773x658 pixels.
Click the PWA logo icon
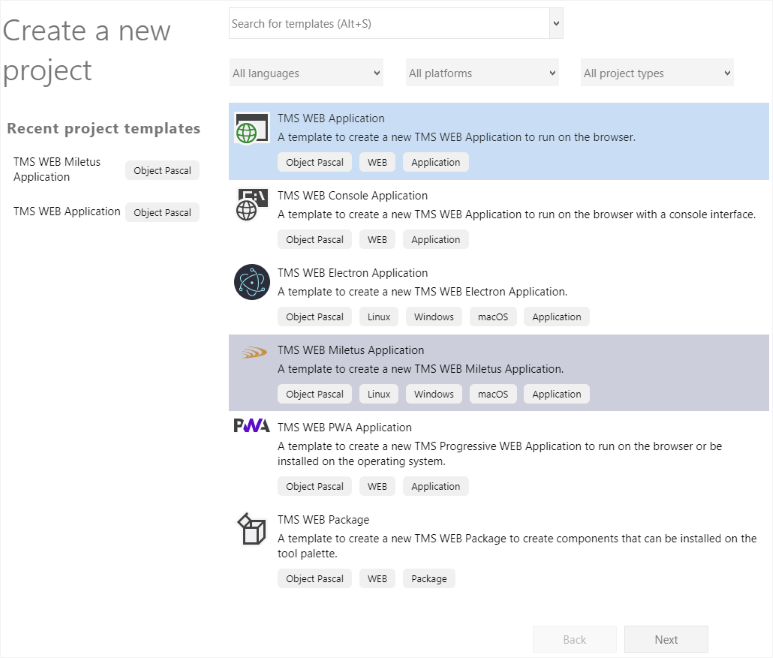(252, 425)
